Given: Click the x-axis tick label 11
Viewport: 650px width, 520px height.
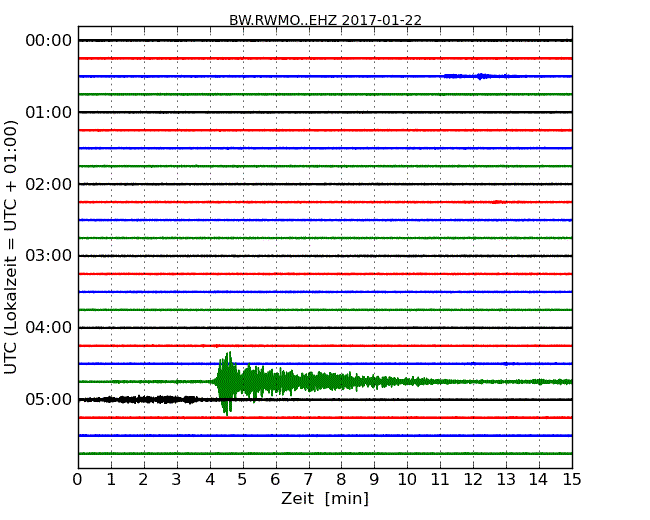Looking at the screenshot, I should [440, 480].
